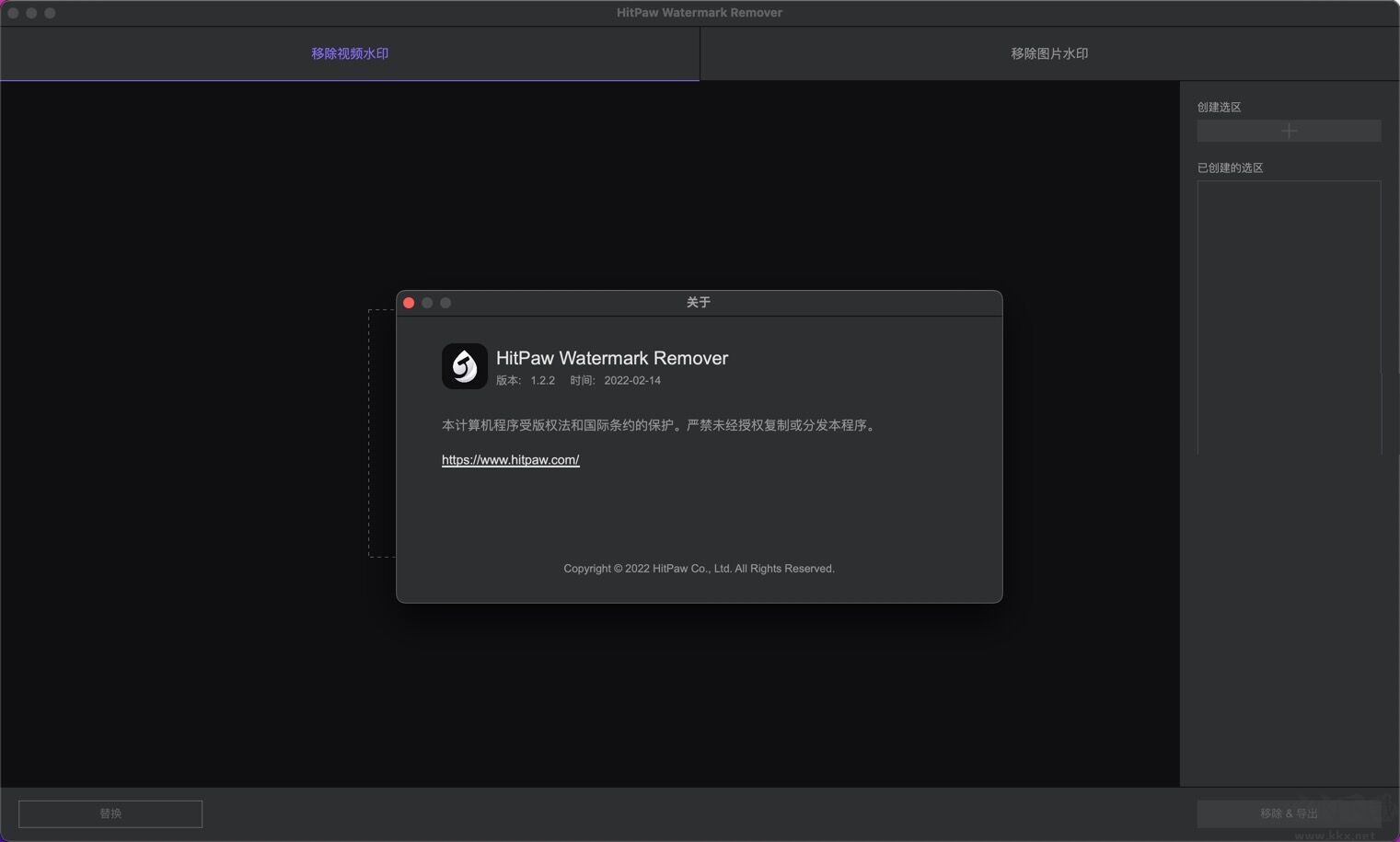1400x842 pixels.
Task: Click the 创建选区 label
Action: (1219, 107)
